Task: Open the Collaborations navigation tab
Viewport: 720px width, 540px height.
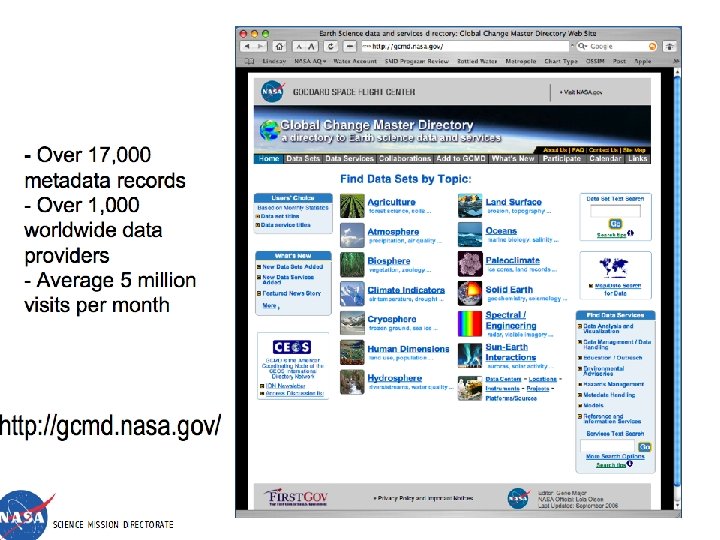Action: (405, 158)
